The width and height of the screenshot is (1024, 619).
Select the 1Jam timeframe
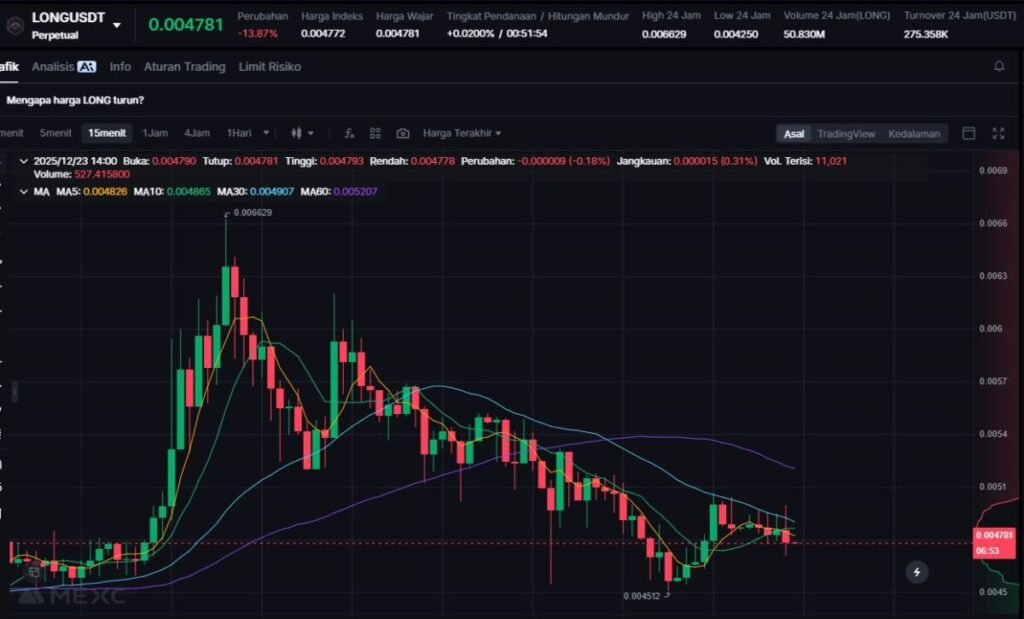154,133
